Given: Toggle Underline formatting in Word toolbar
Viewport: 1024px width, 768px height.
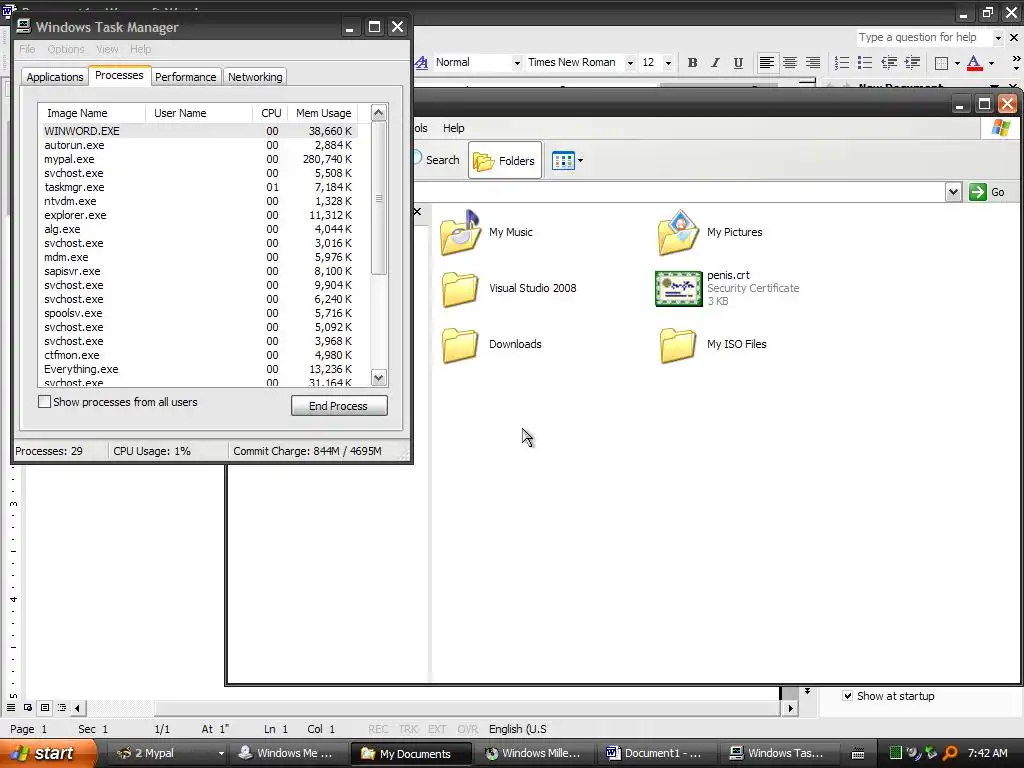Looking at the screenshot, I should [x=738, y=63].
